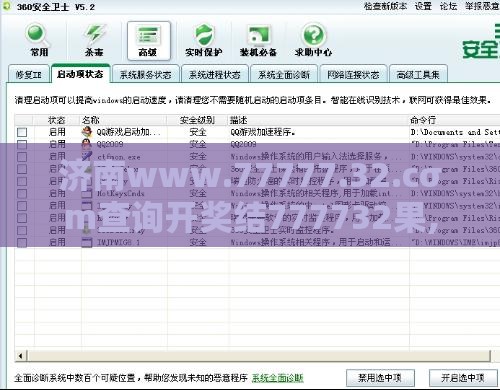Image resolution: width=500 pixels, height=390 pixels.
Task: Switch to the 修复IE tab
Action: click(x=29, y=74)
